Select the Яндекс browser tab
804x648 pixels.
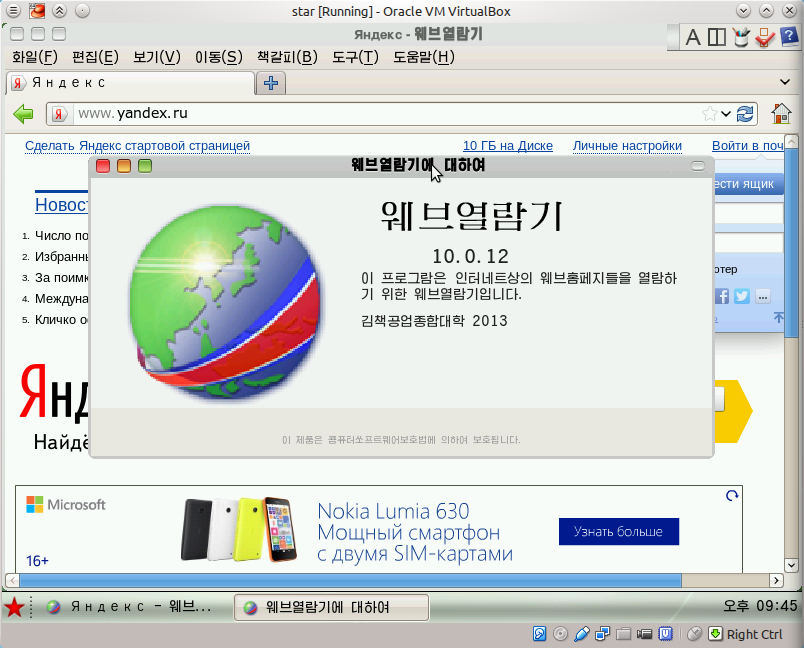coord(130,83)
